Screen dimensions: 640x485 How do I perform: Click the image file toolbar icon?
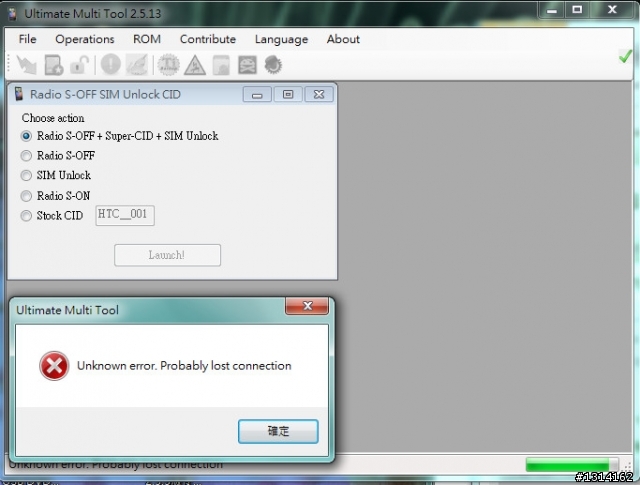(x=221, y=65)
